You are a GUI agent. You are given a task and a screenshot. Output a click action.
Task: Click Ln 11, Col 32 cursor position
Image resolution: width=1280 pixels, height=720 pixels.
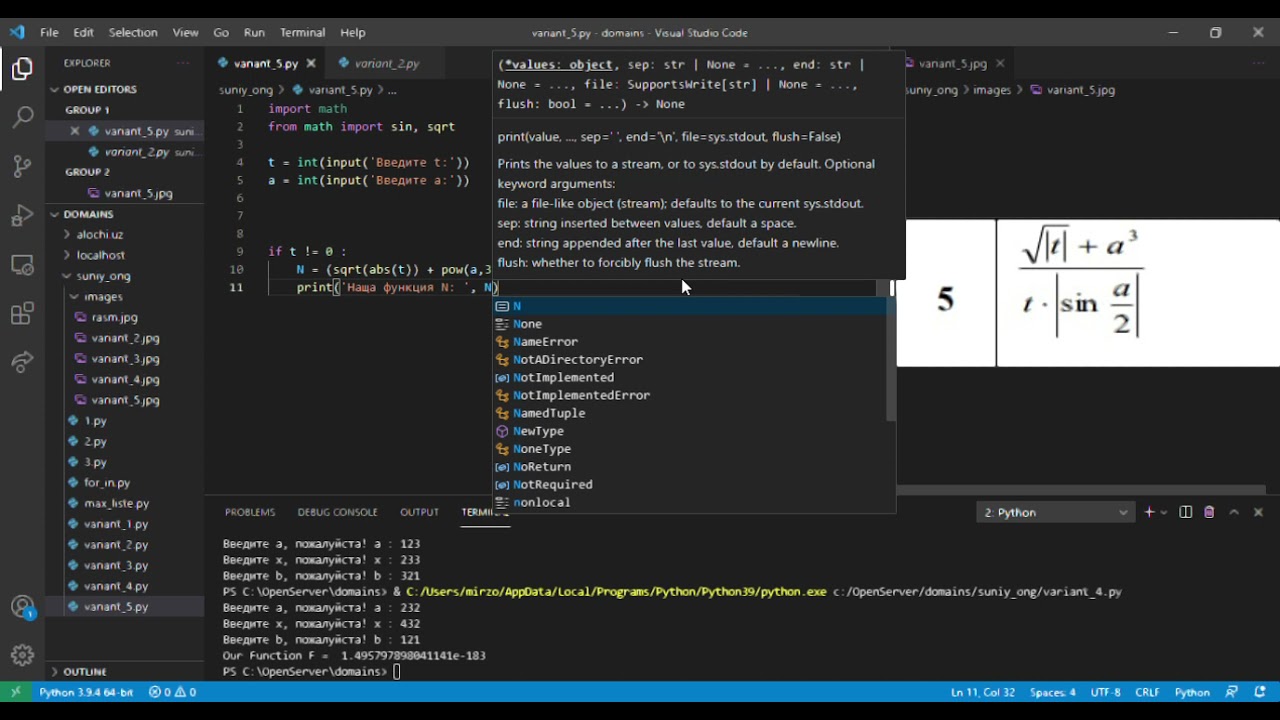(x=983, y=692)
